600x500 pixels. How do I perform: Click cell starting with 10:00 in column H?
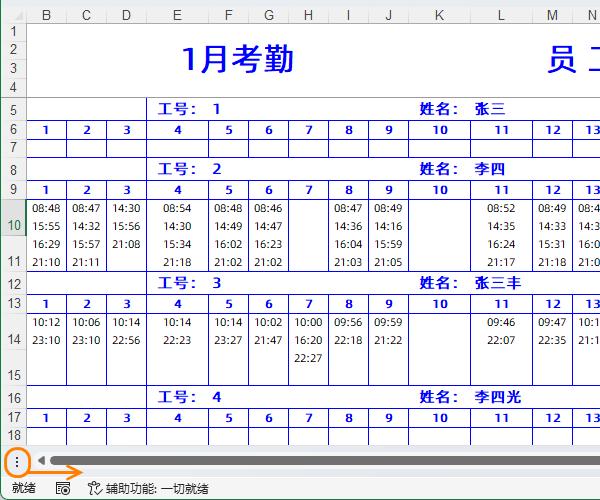click(308, 349)
